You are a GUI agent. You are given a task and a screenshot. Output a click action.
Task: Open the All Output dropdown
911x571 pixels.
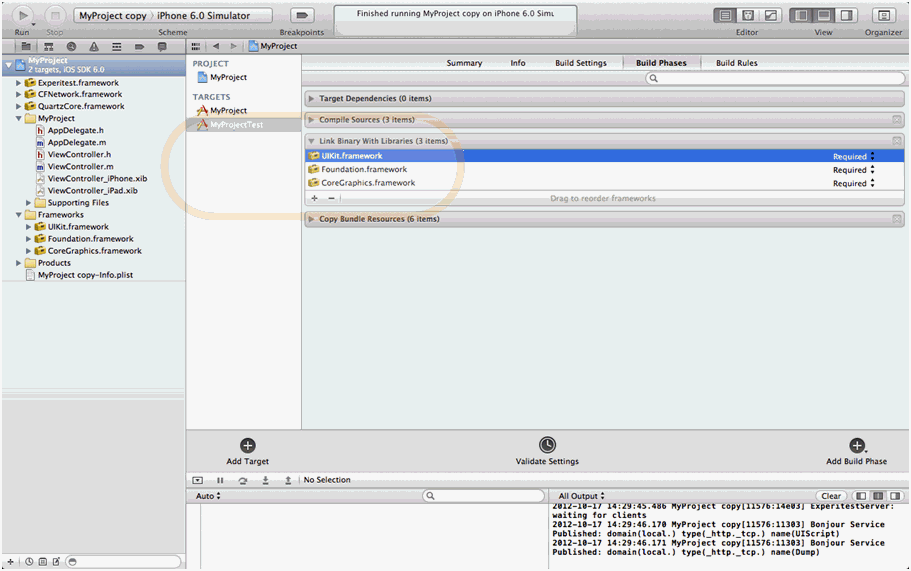581,496
